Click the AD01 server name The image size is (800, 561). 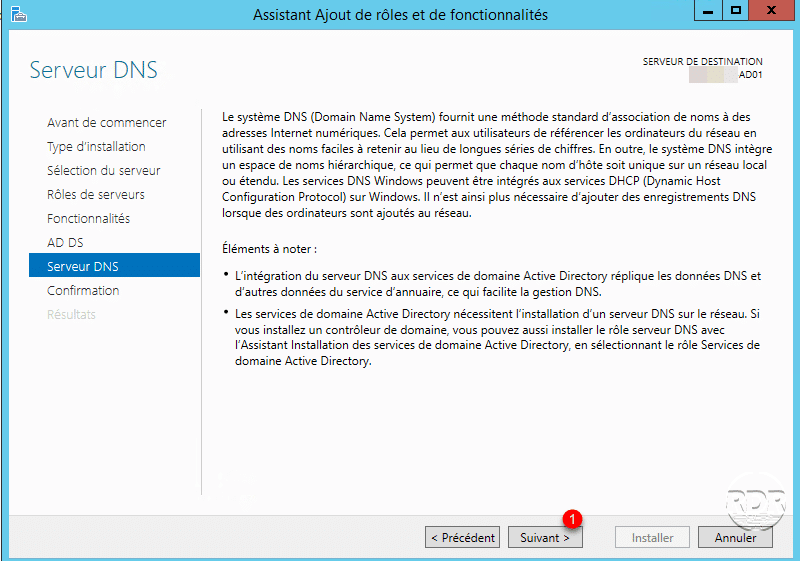coord(751,74)
